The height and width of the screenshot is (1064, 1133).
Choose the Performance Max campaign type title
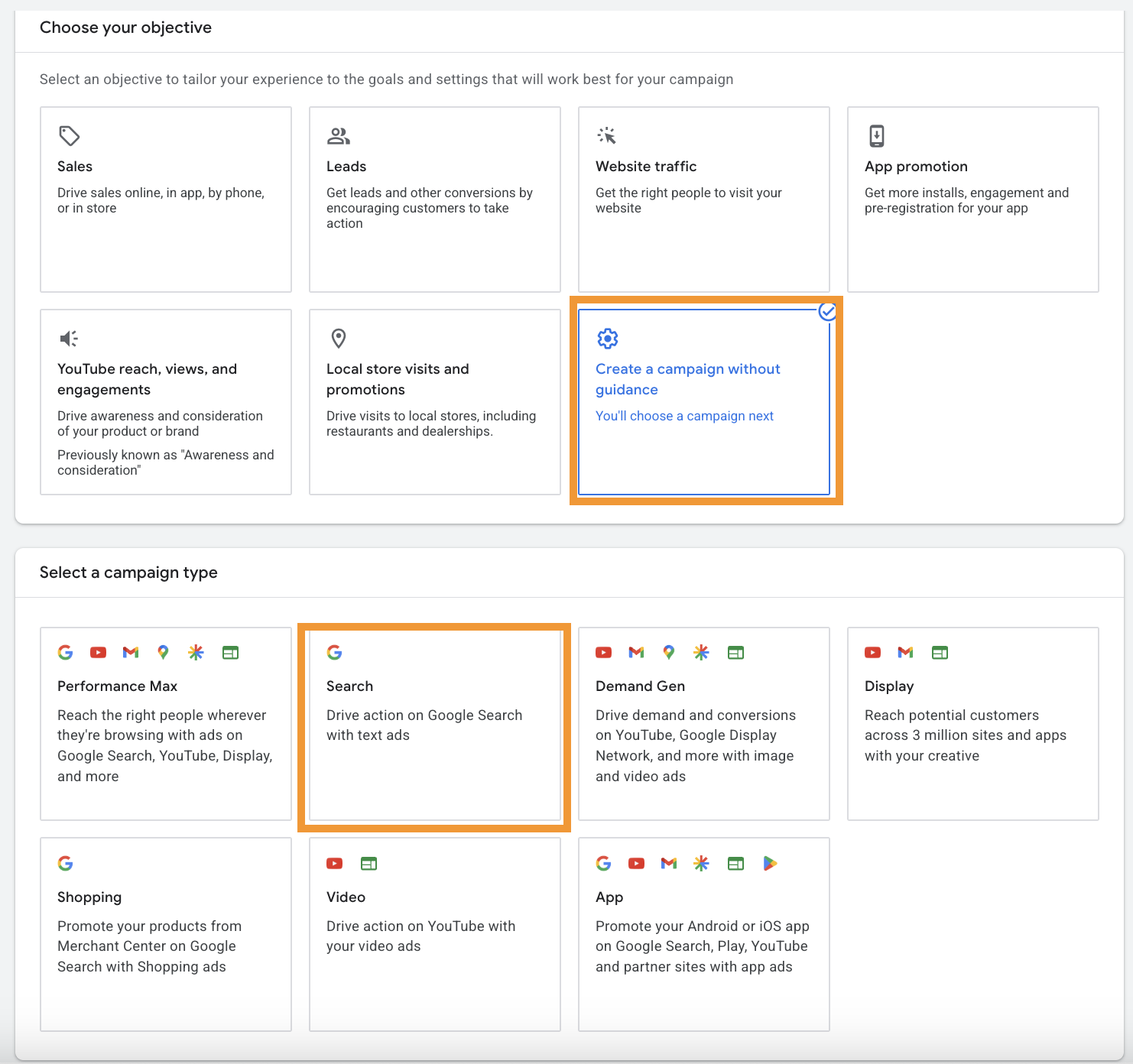tap(118, 686)
